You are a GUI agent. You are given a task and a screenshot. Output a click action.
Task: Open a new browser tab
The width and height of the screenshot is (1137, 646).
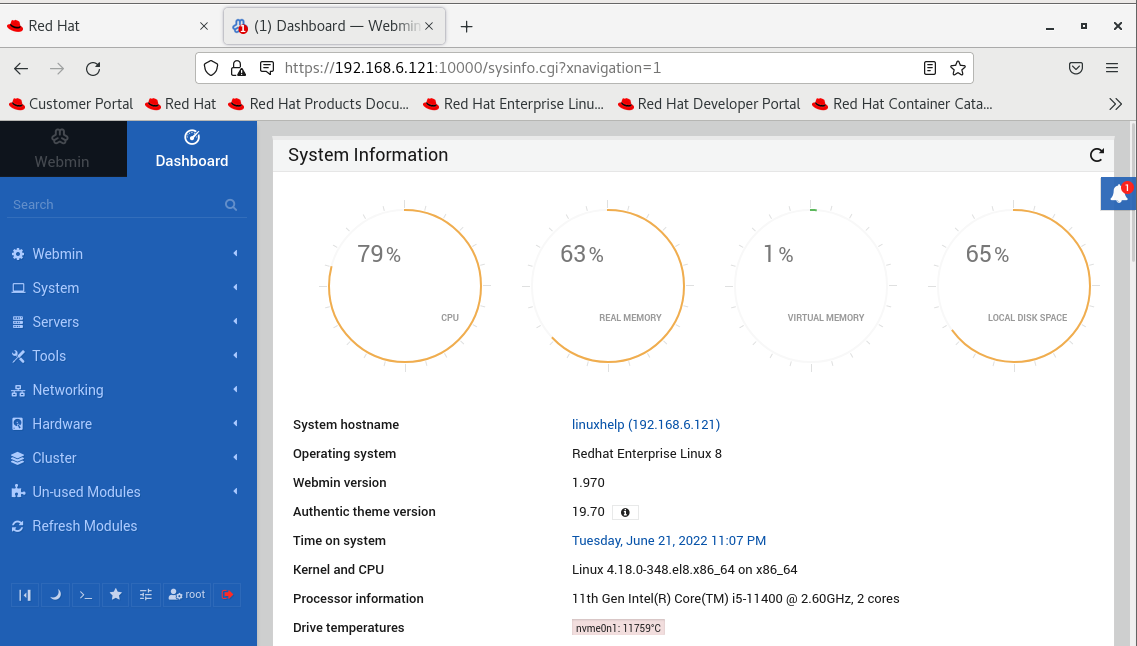coord(466,26)
